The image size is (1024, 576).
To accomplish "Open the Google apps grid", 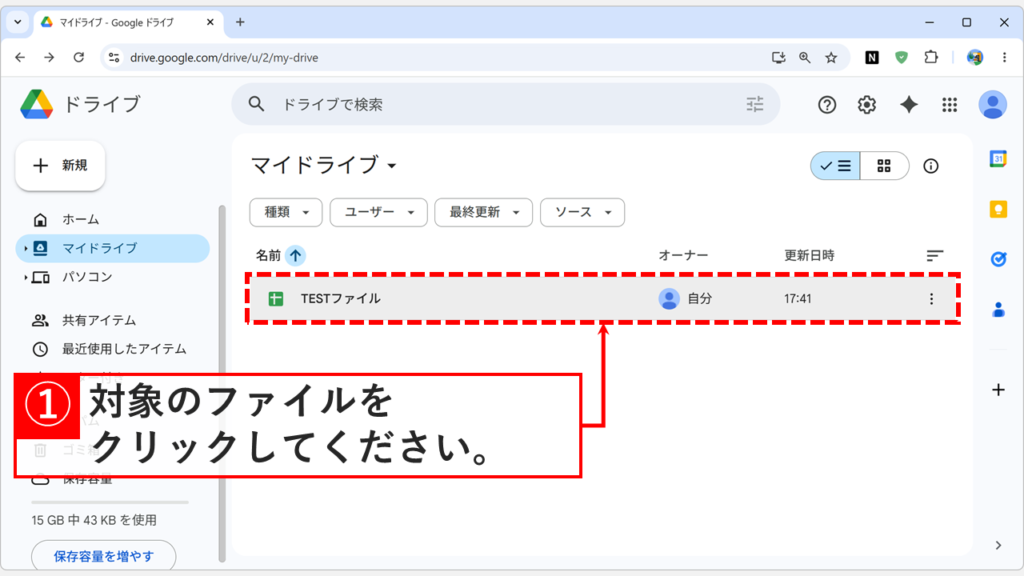I will (x=950, y=104).
